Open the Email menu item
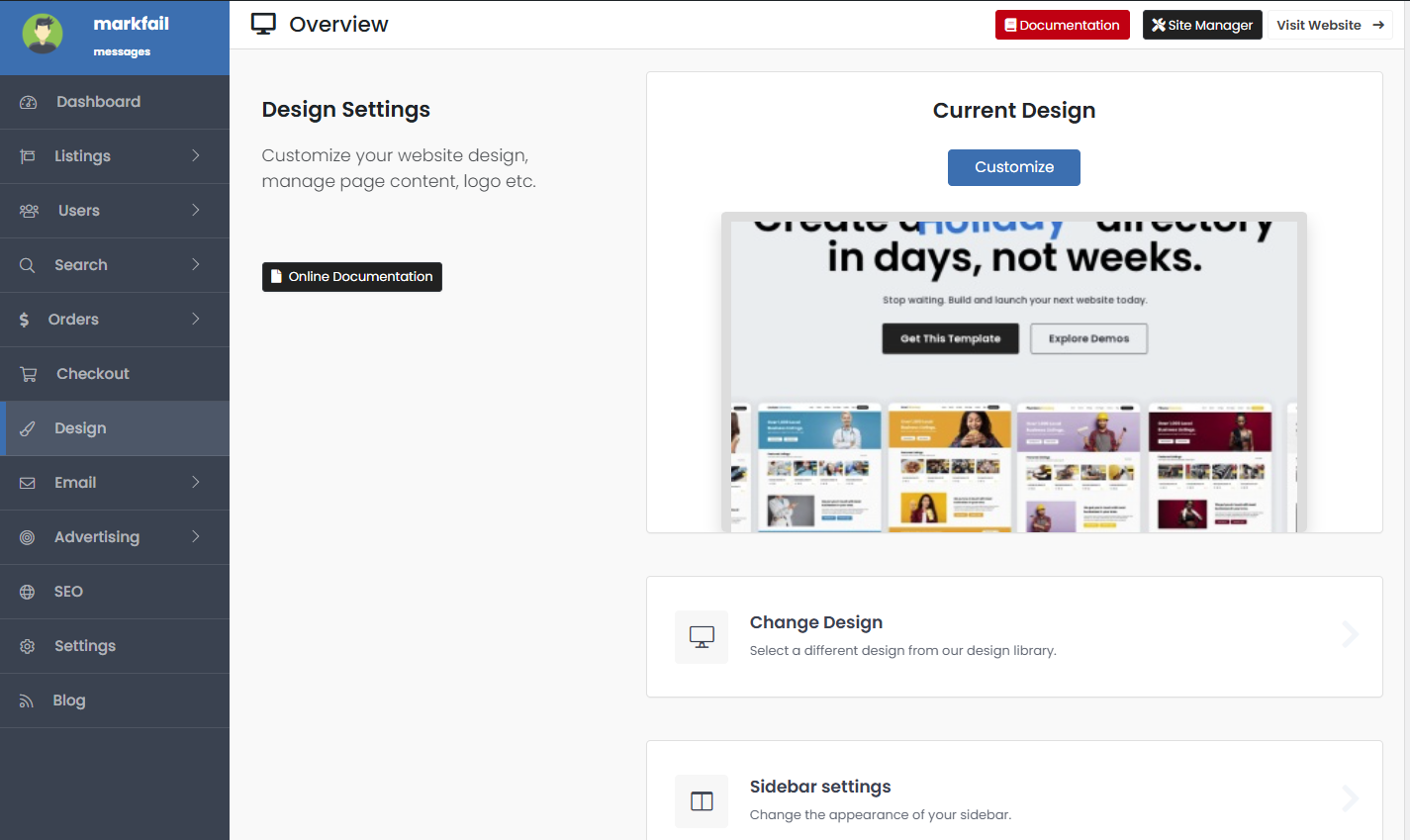Image resolution: width=1410 pixels, height=840 pixels. tap(75, 483)
